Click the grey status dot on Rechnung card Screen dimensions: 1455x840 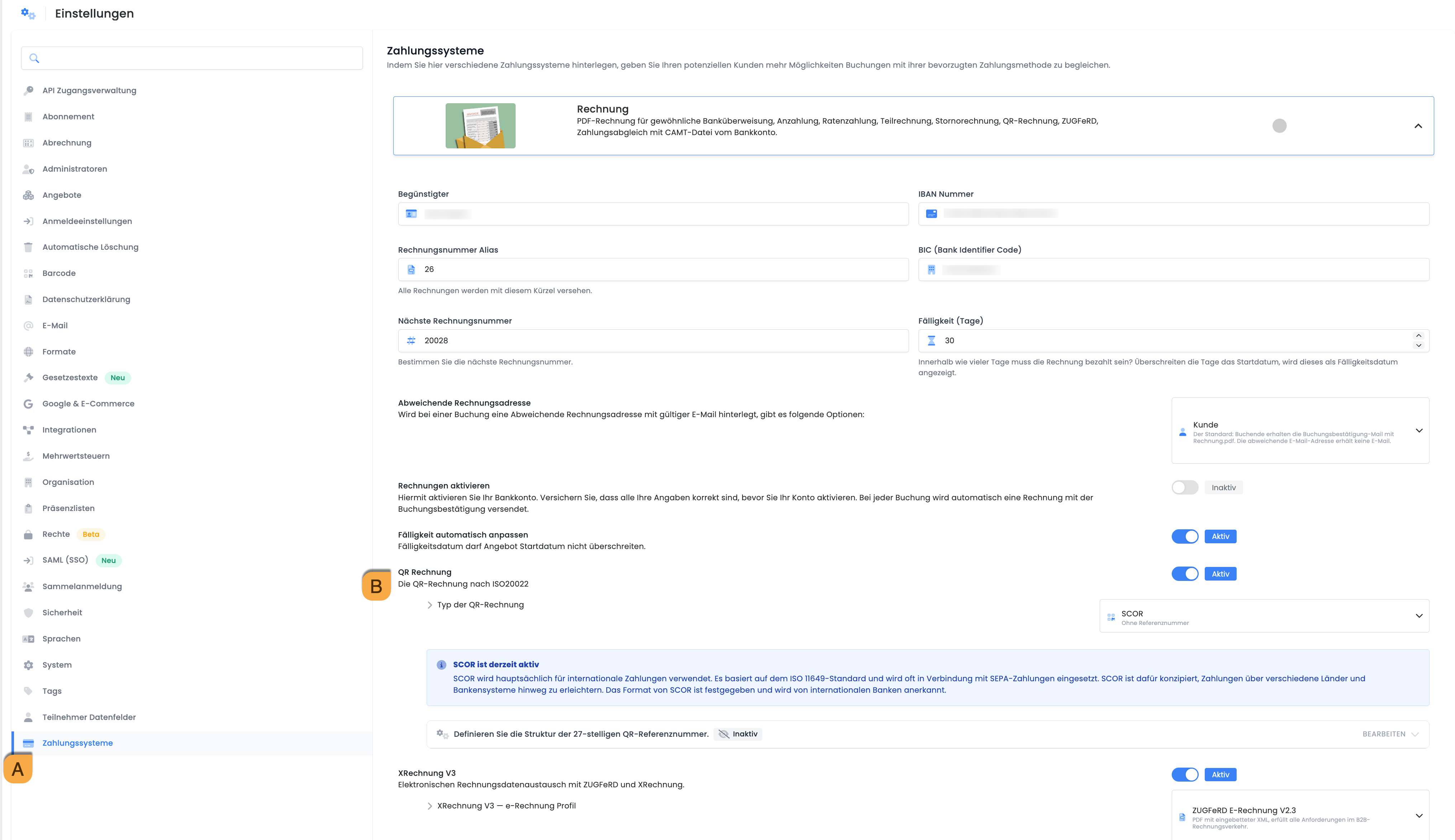pos(1279,126)
